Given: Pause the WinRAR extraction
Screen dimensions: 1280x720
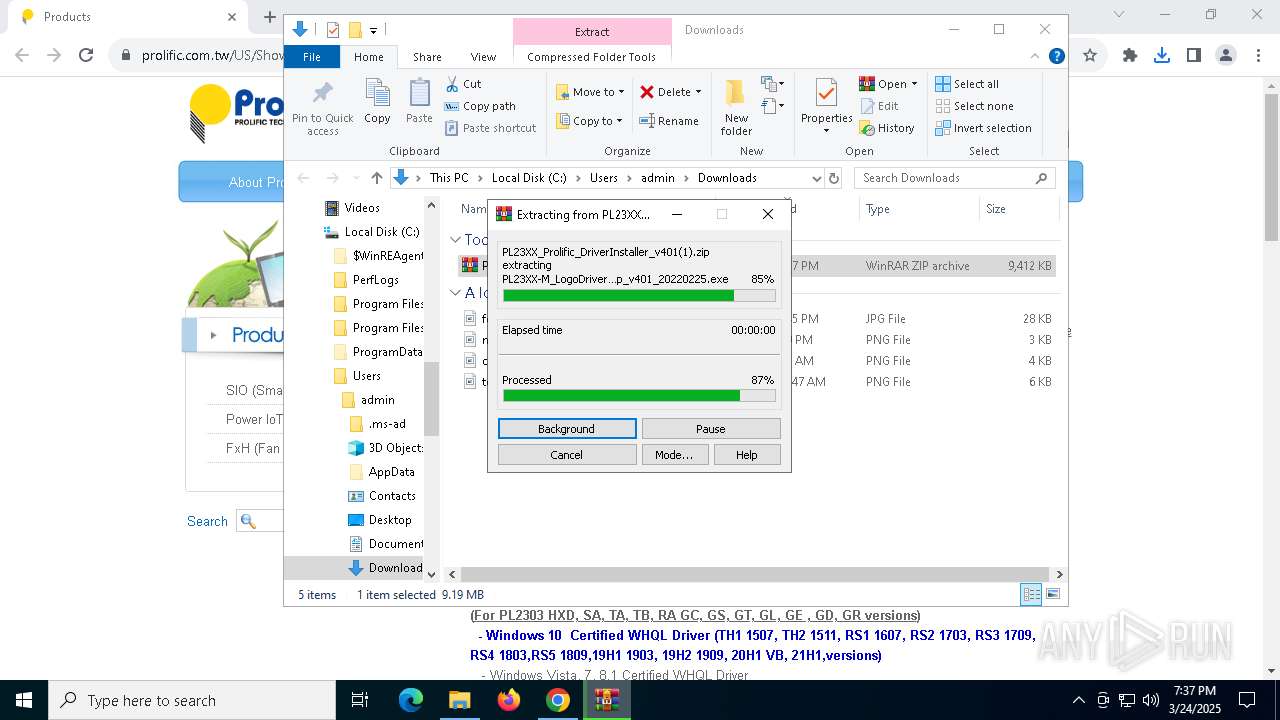Looking at the screenshot, I should pyautogui.click(x=711, y=429).
